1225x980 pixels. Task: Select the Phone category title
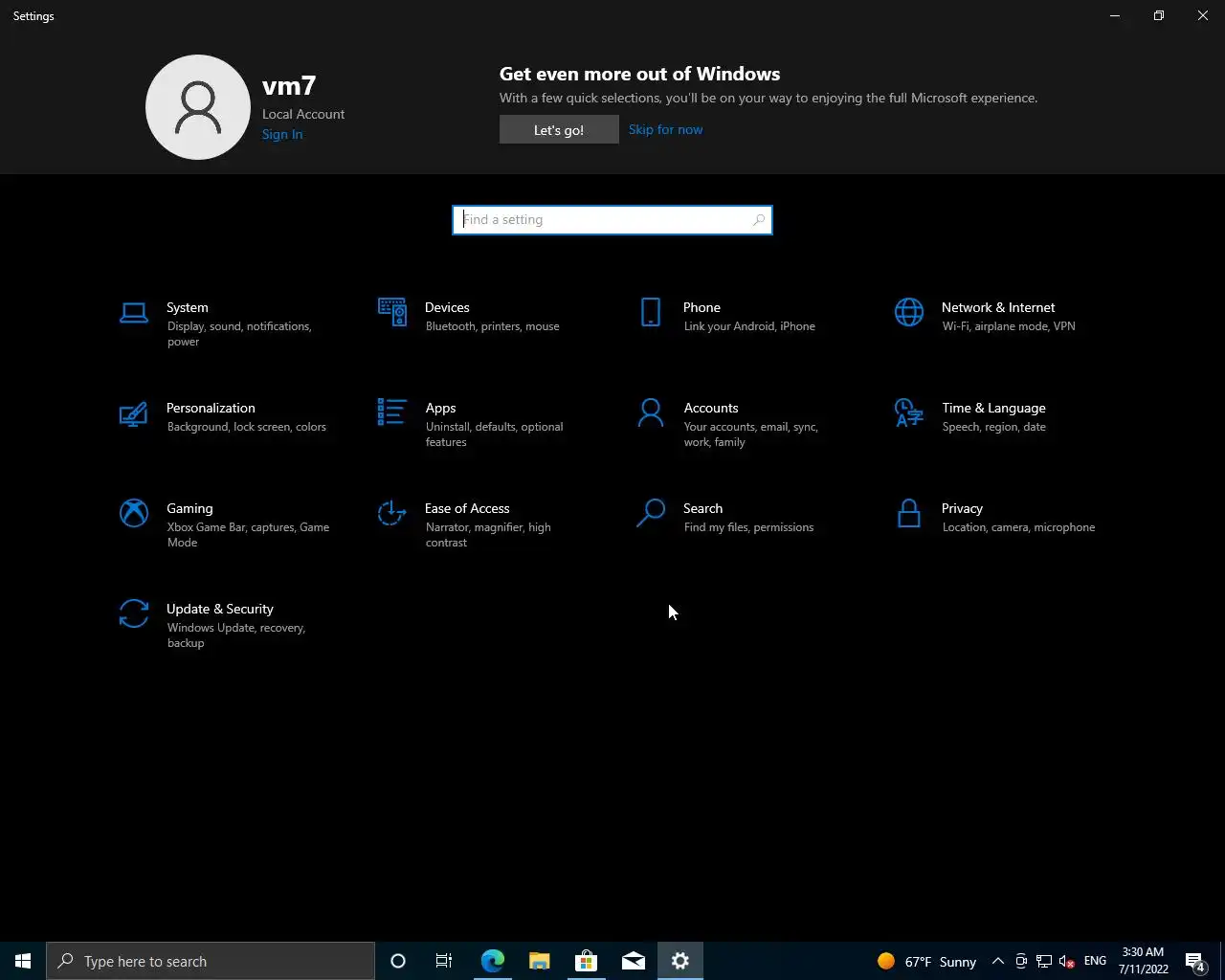point(702,307)
